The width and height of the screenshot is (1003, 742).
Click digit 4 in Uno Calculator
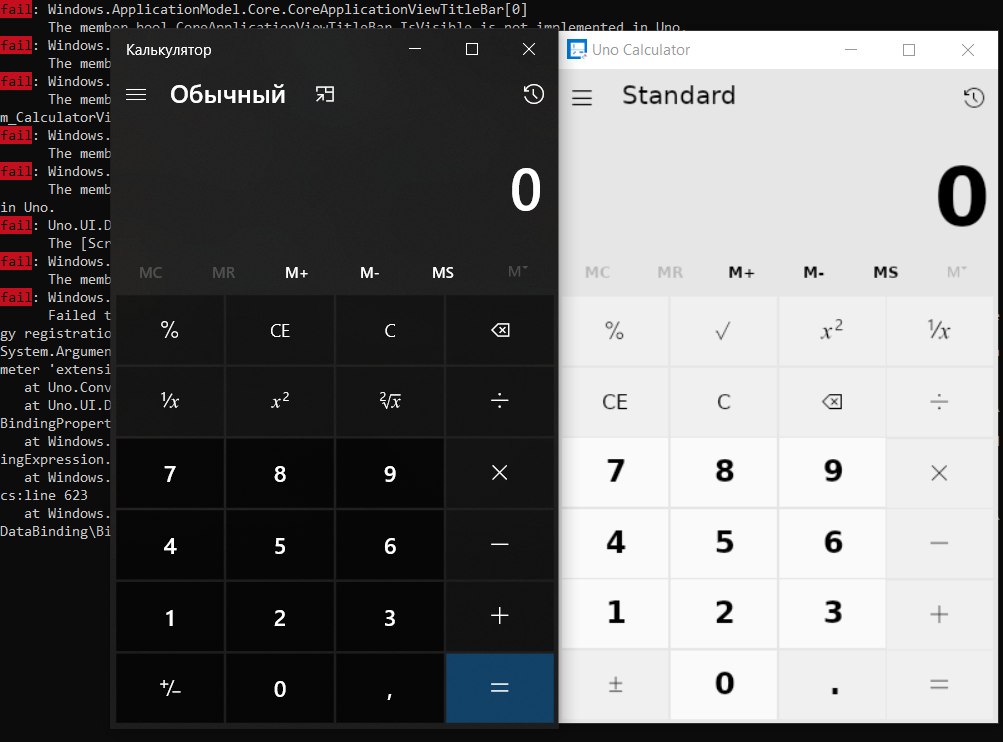(x=615, y=542)
